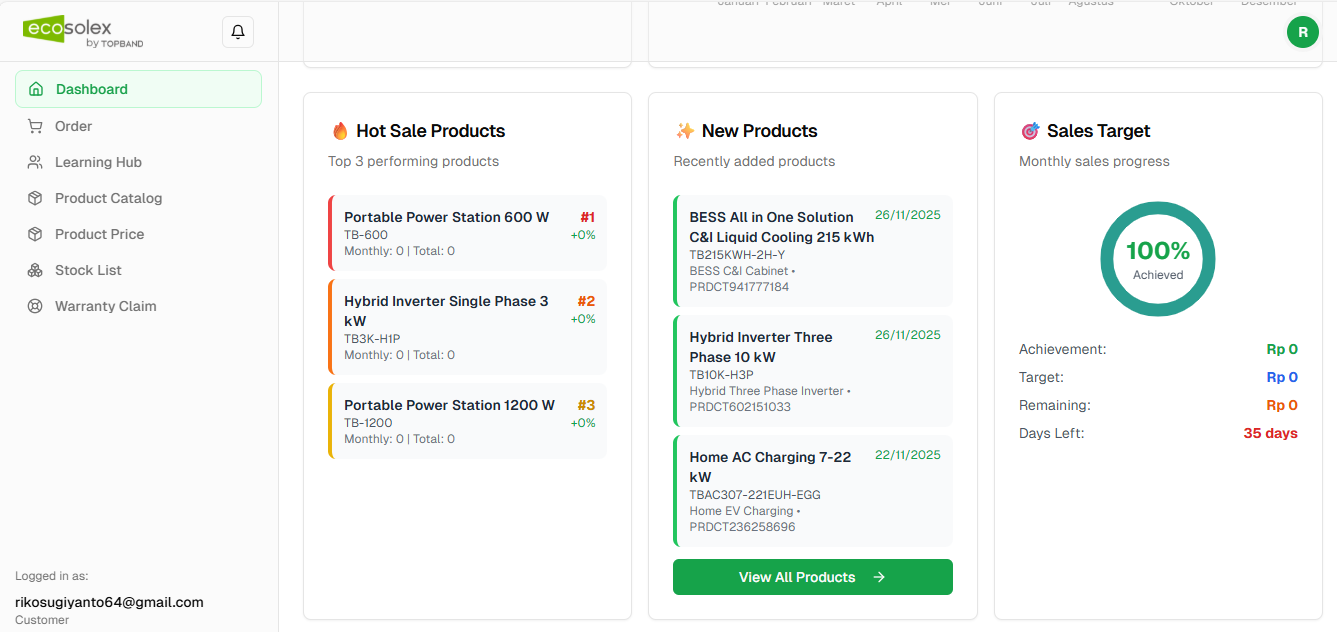Go to Product Price page
Screen dimensions: 1337x632
100,234
